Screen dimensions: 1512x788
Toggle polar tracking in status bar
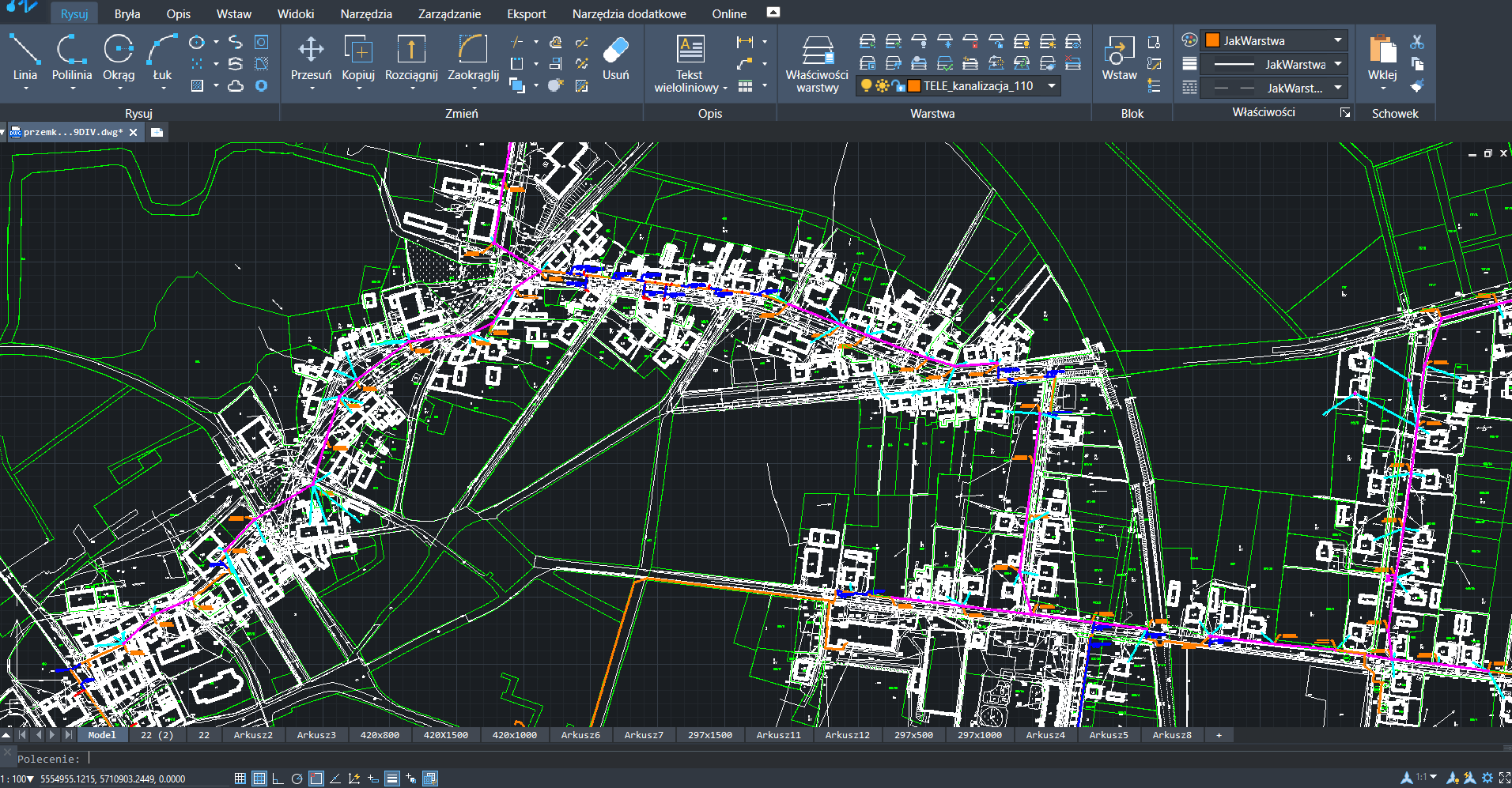click(x=297, y=779)
